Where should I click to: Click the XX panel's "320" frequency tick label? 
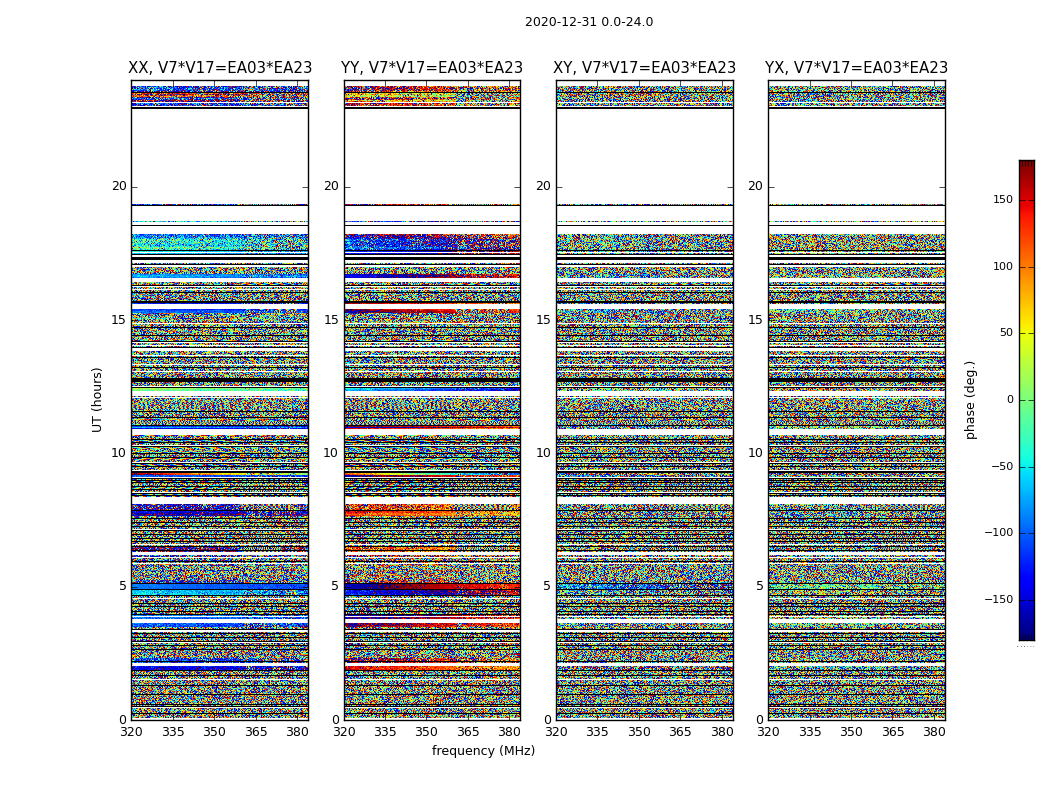132,732
